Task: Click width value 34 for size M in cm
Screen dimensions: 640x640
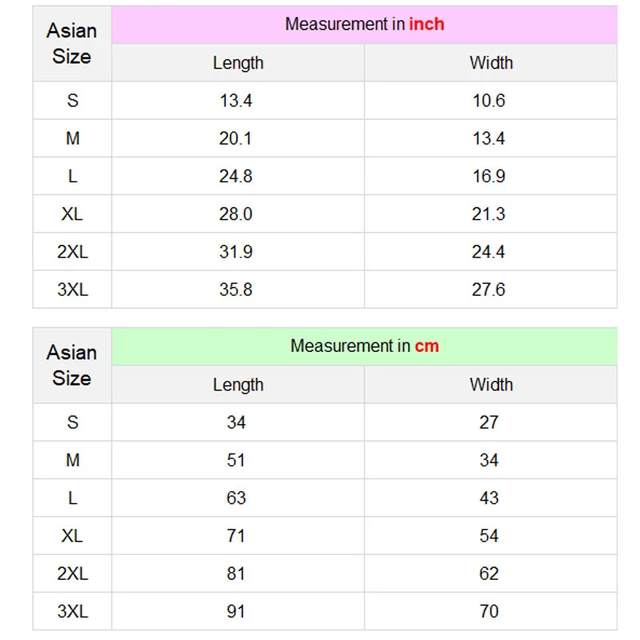Action: click(x=489, y=460)
